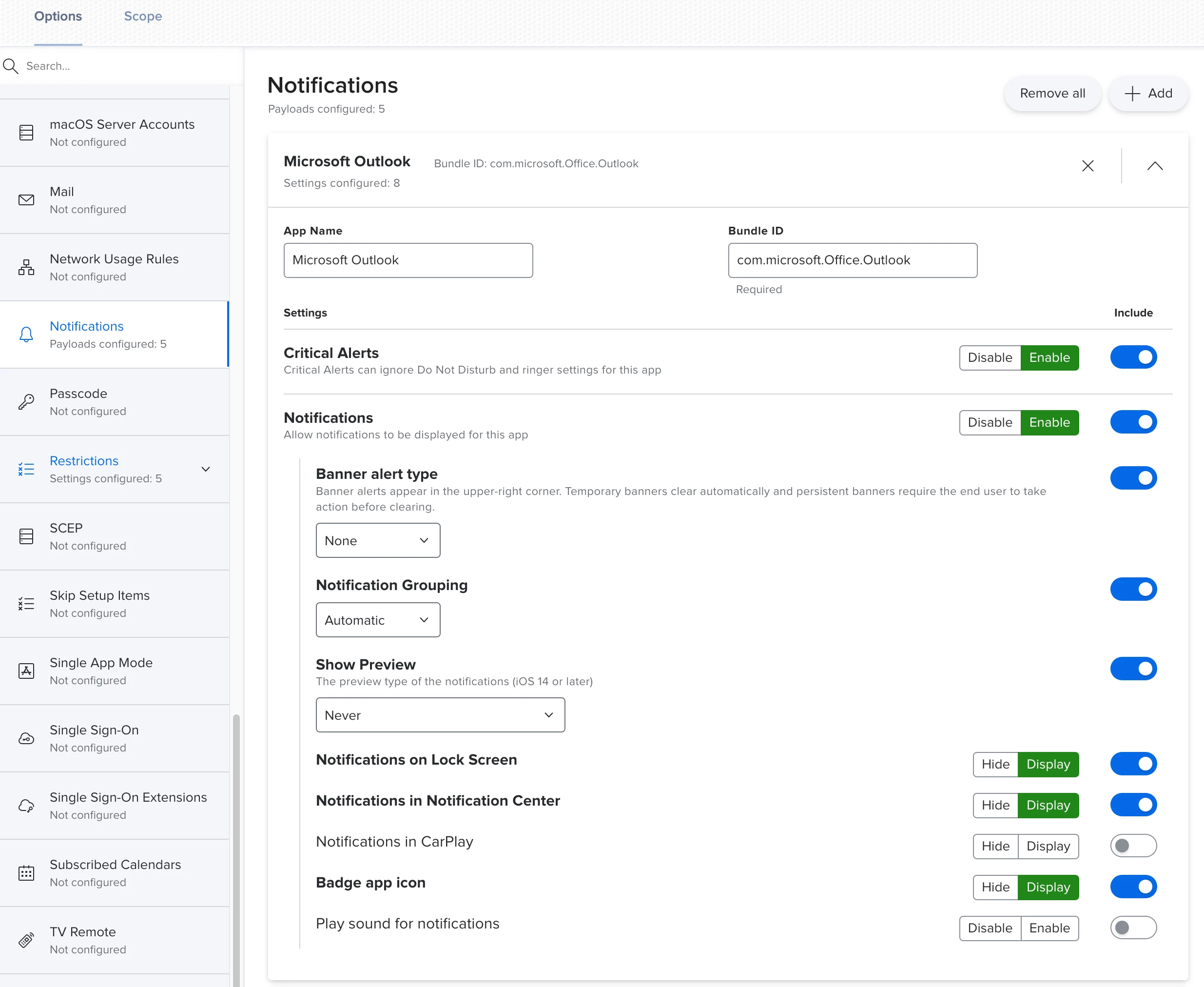Enable Notifications in CarPlay include switch

point(1133,846)
